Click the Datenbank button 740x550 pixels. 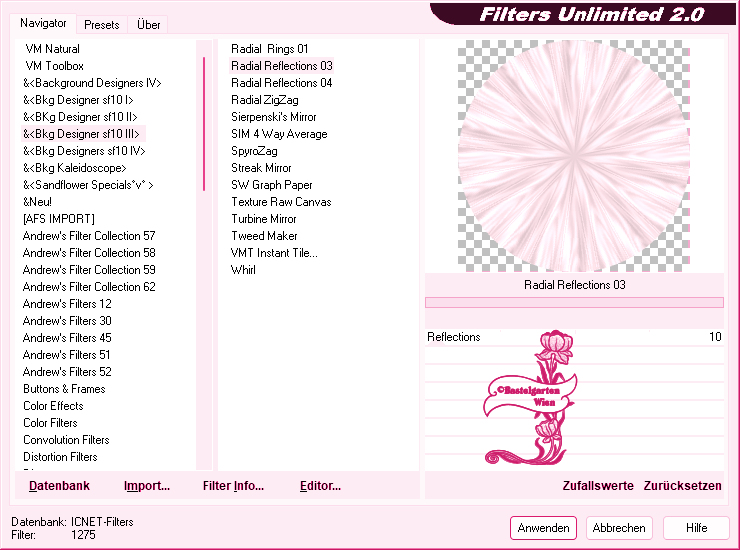59,486
